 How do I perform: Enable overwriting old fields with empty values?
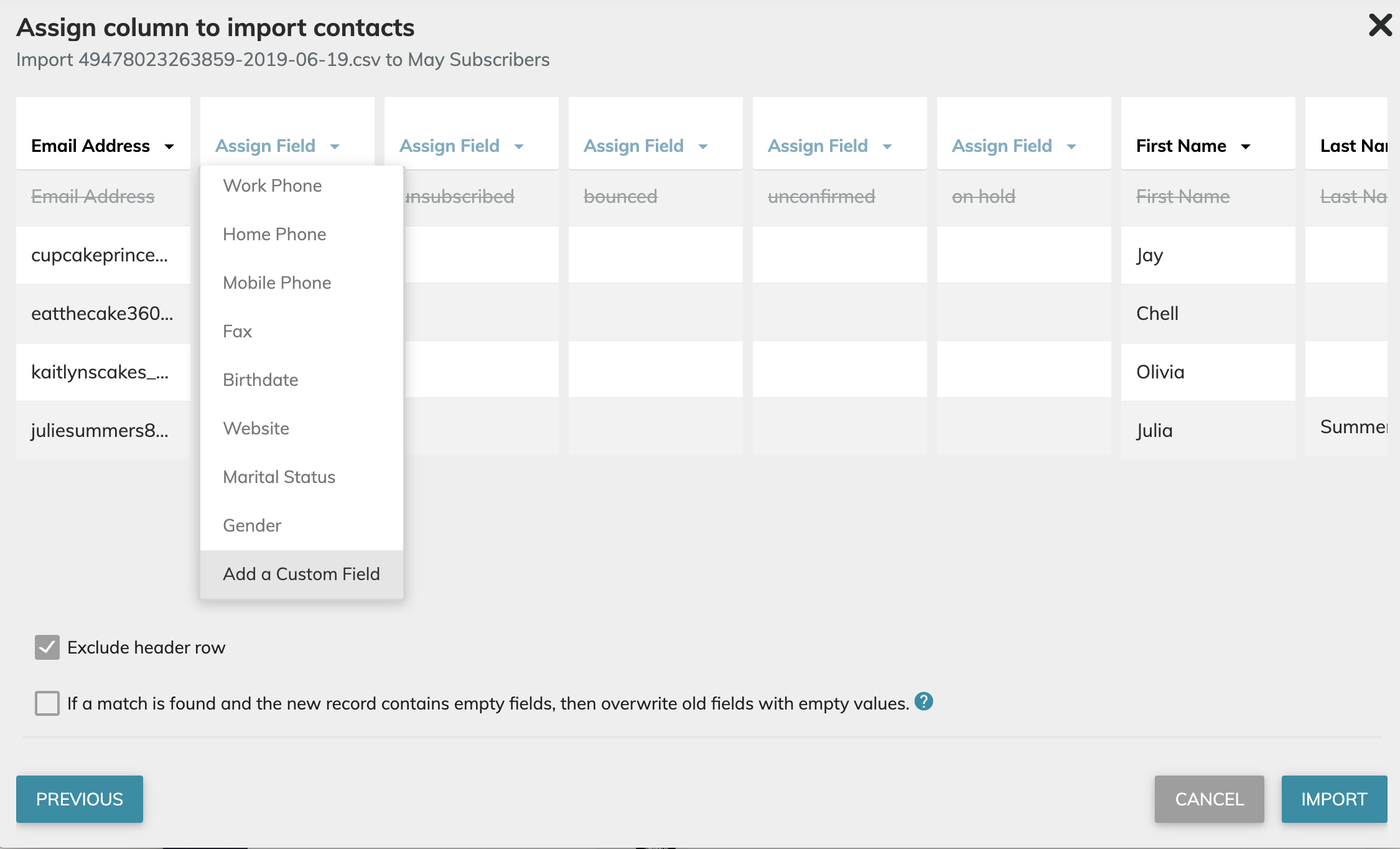click(46, 703)
